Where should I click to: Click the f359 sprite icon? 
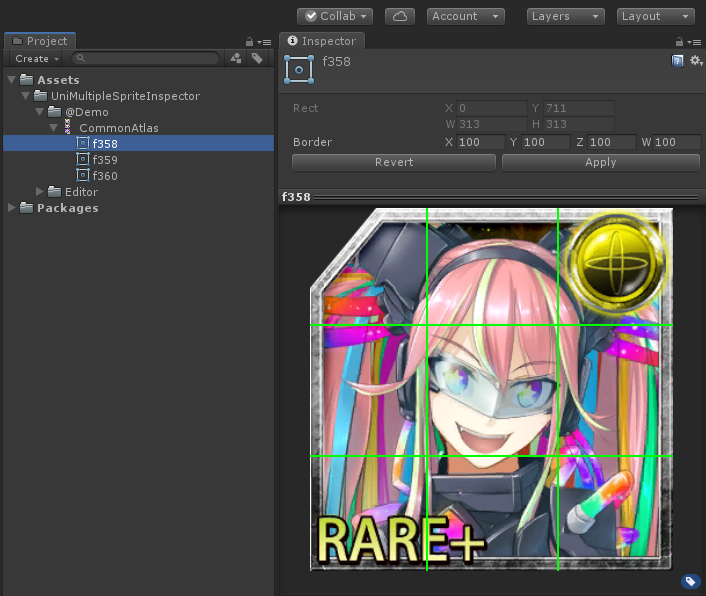[82, 159]
